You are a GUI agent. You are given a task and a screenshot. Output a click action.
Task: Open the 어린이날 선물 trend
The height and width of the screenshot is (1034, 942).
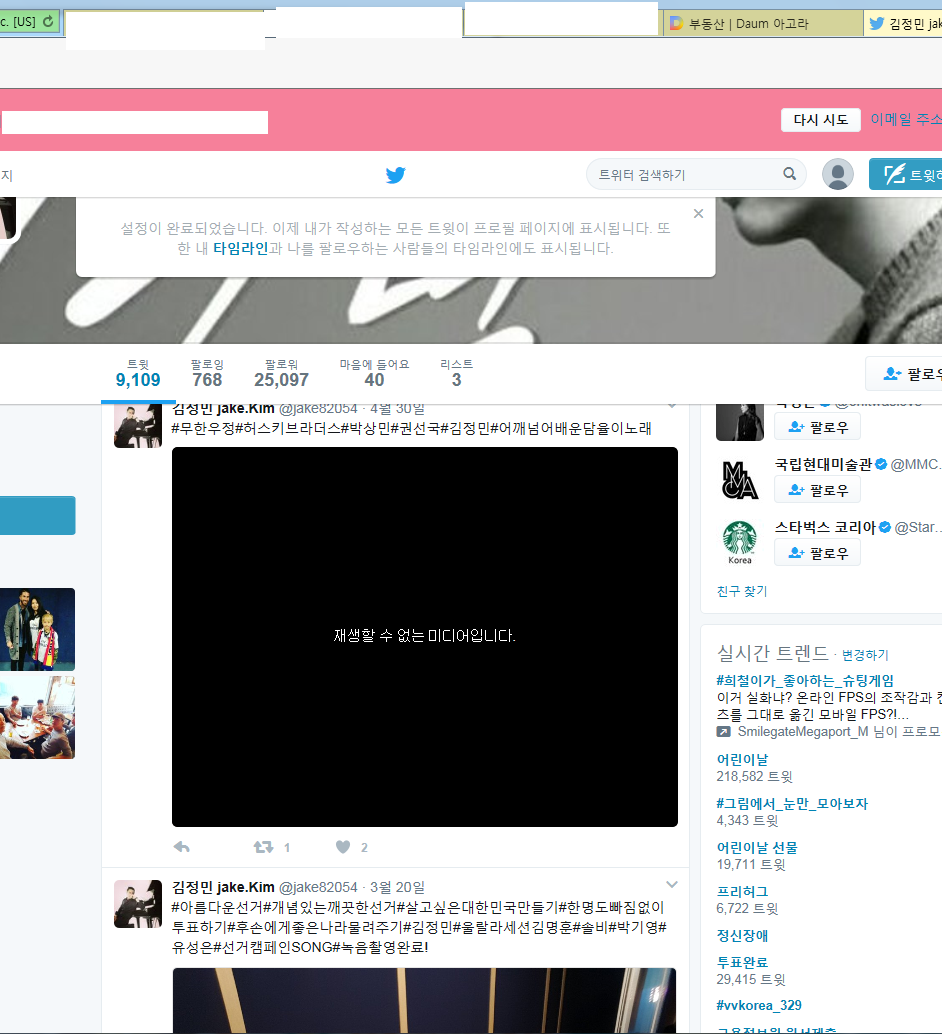tap(757, 847)
